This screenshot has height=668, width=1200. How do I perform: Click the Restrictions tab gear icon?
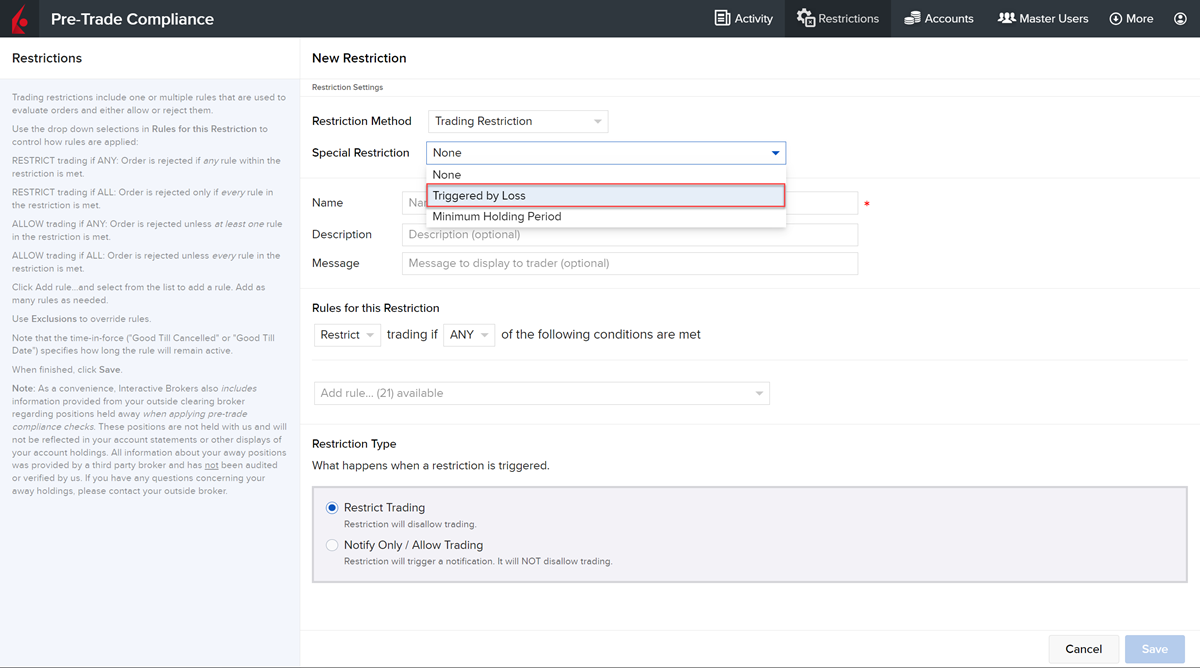805,18
